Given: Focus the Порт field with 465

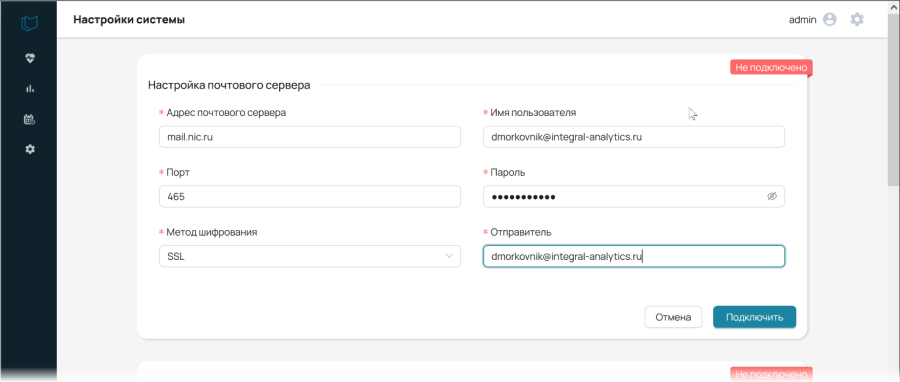Looking at the screenshot, I should [x=310, y=197].
